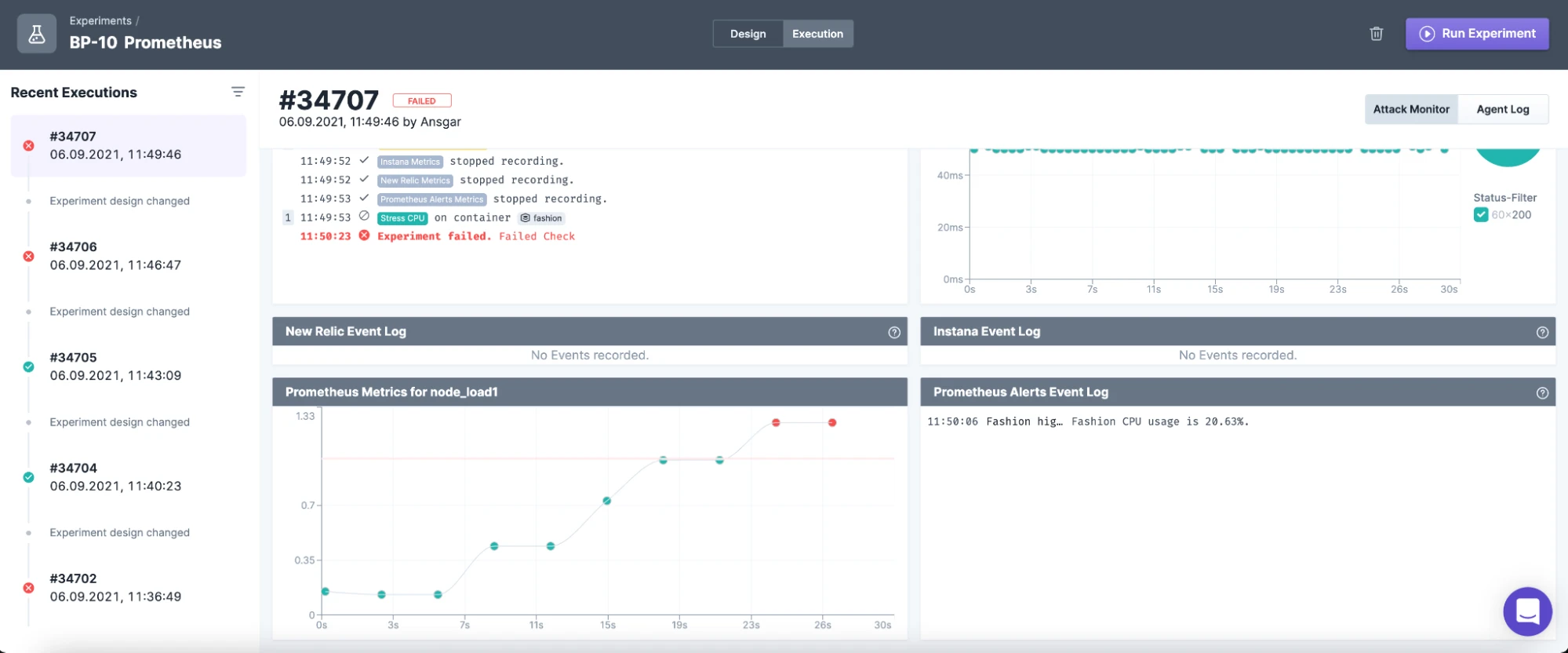Switch to the Execution tab

(817, 34)
